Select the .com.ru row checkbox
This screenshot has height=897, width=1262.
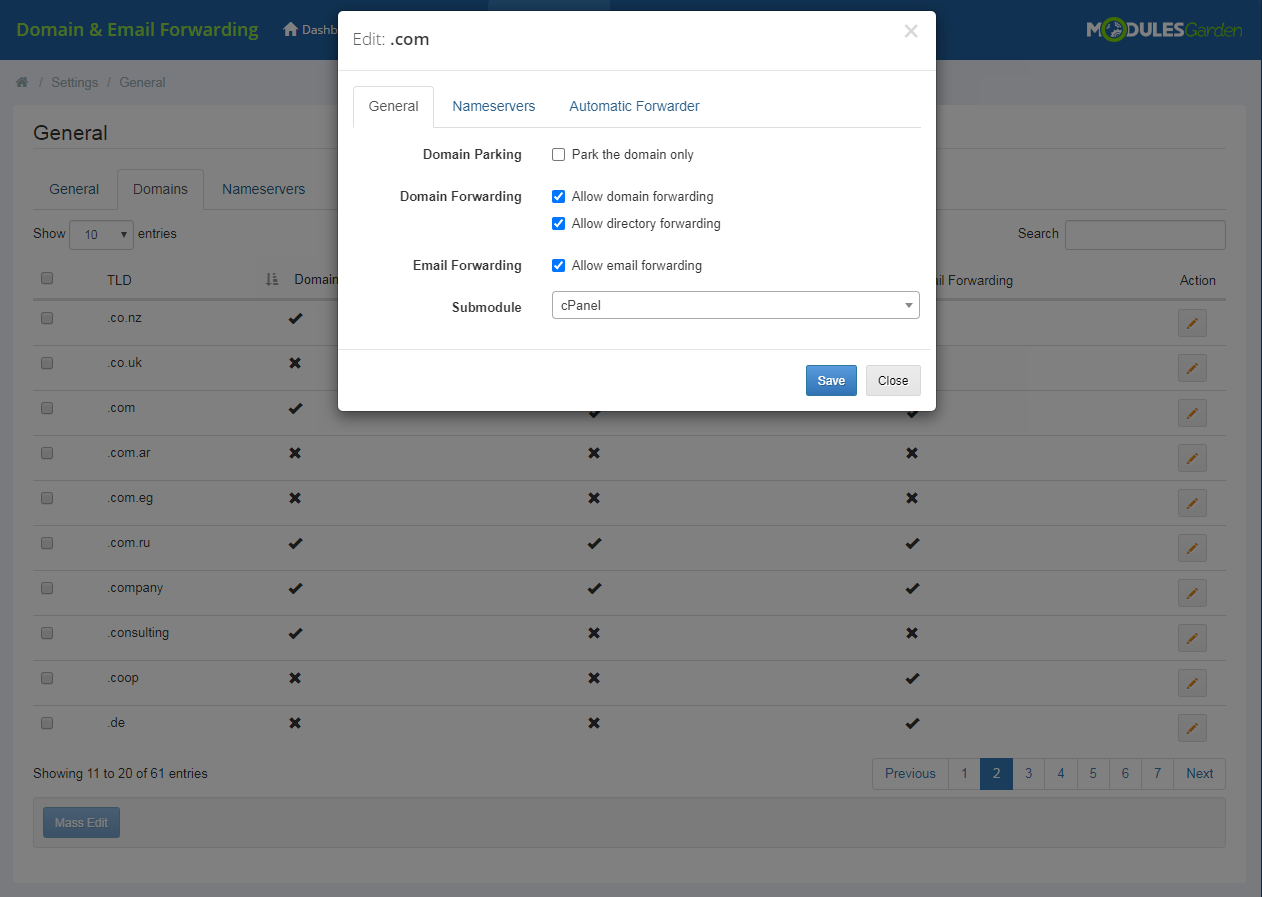point(46,543)
